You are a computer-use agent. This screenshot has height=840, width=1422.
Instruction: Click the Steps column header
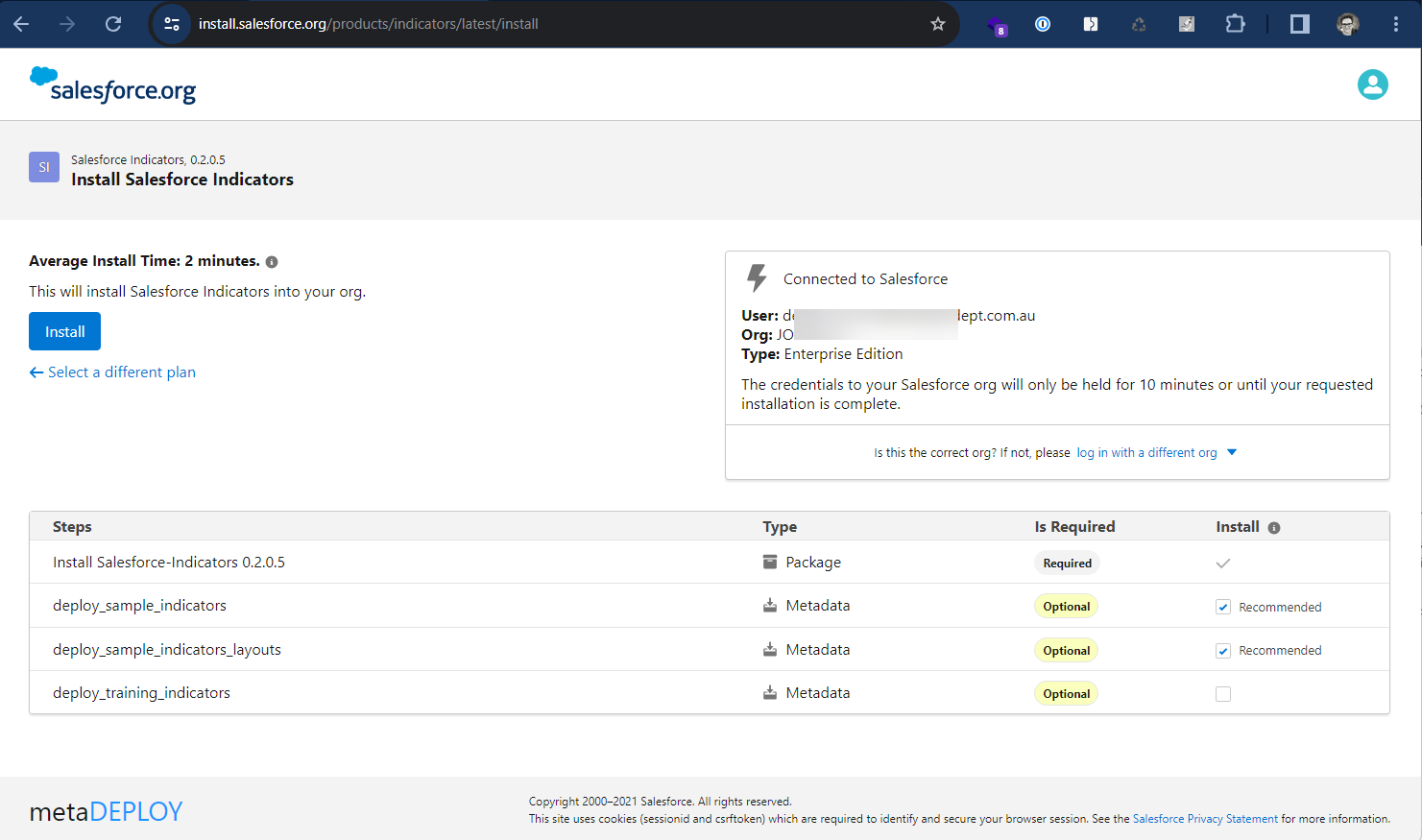(x=72, y=527)
